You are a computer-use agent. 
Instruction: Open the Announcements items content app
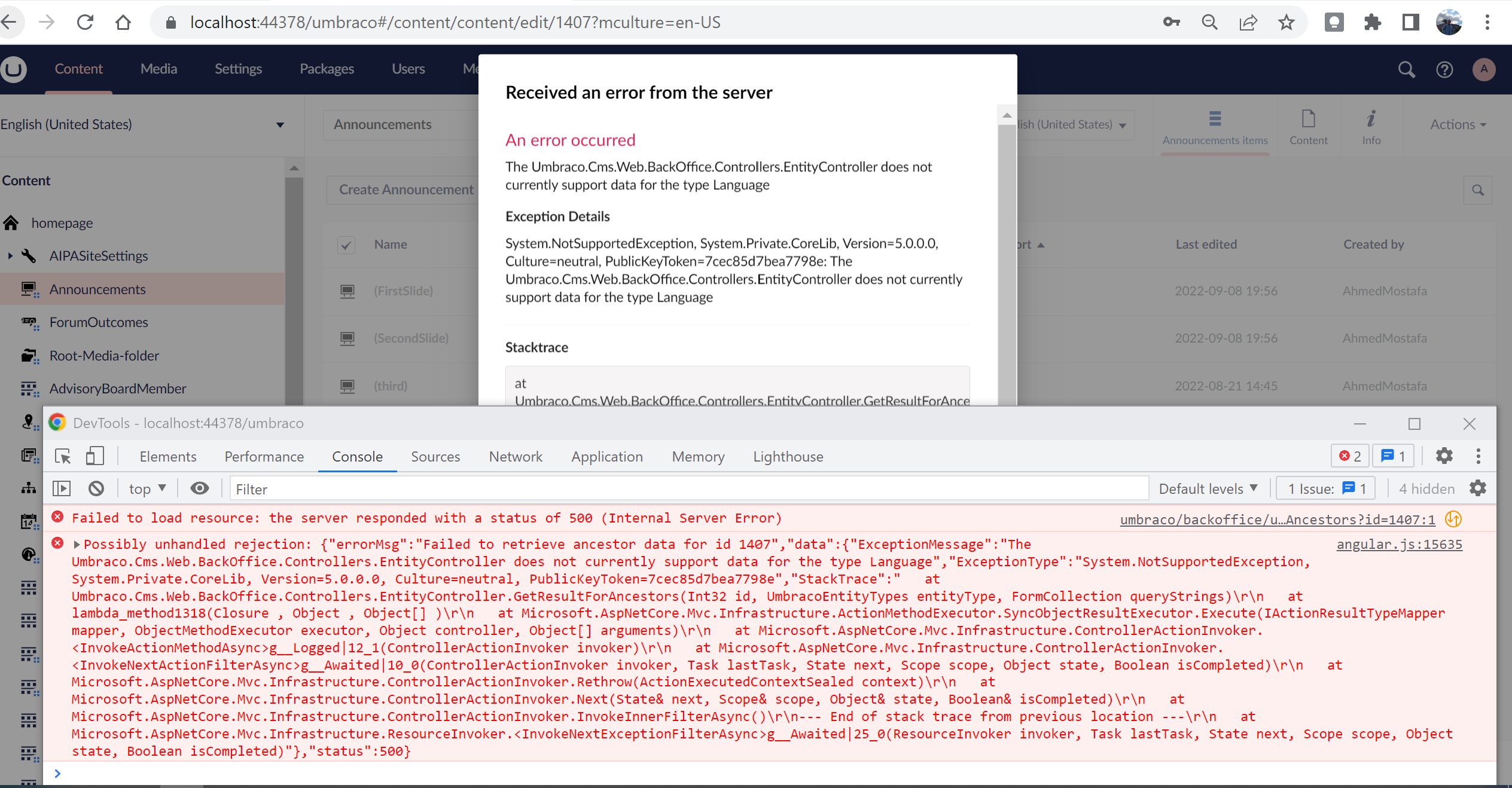1215,127
